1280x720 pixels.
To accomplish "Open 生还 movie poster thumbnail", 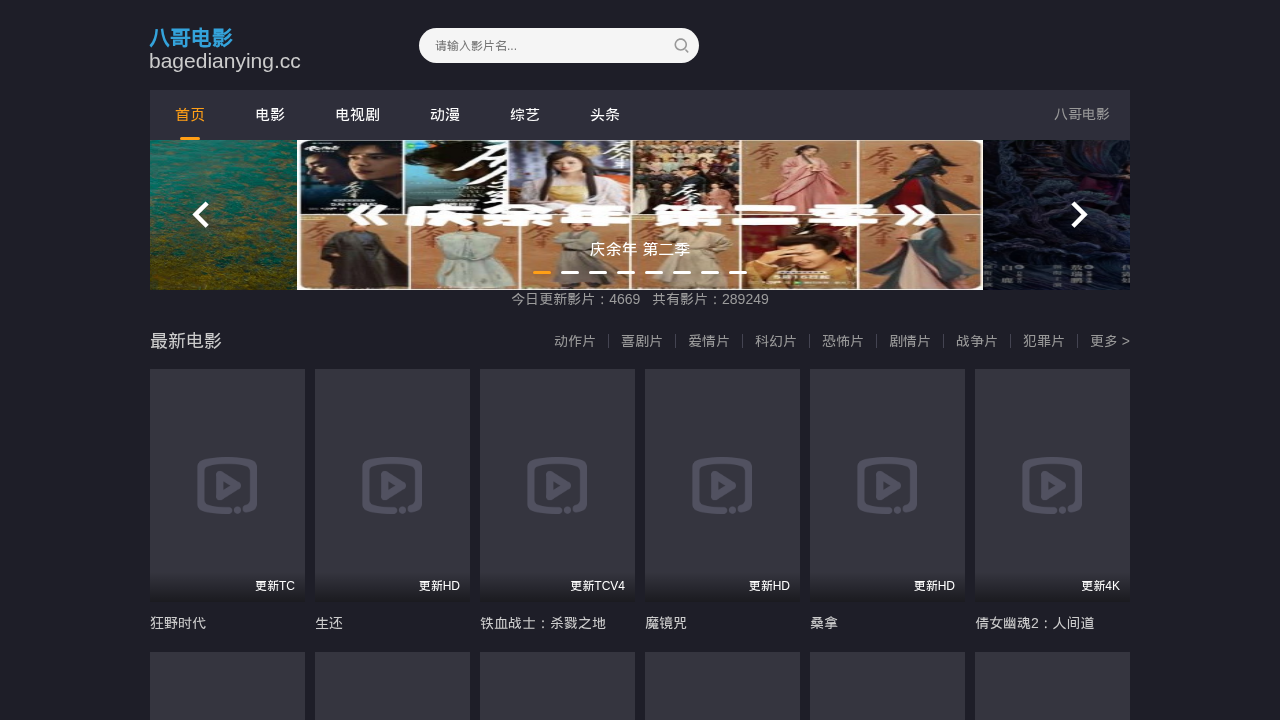I will coord(392,484).
